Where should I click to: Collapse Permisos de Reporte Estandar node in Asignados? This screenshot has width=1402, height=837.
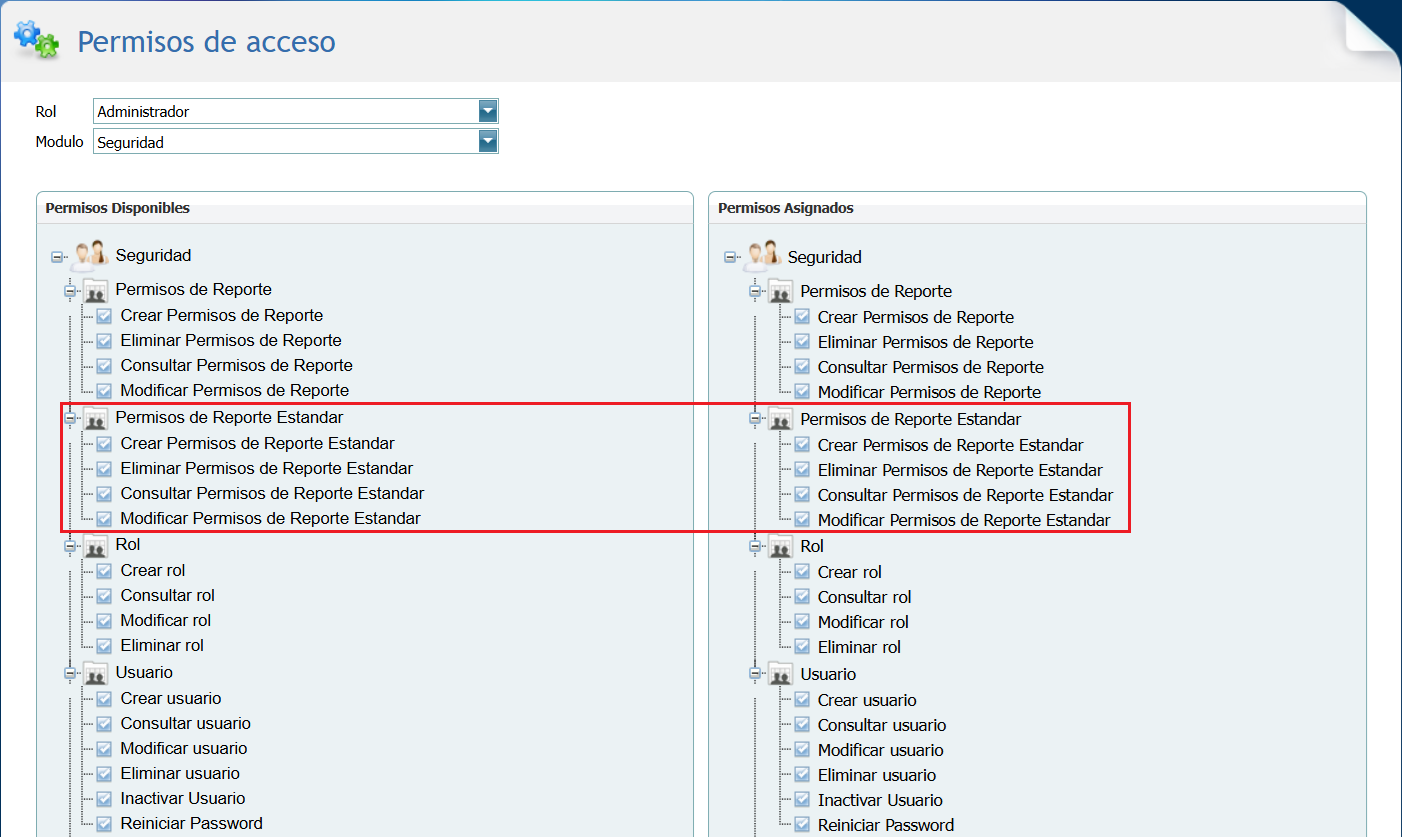(755, 420)
